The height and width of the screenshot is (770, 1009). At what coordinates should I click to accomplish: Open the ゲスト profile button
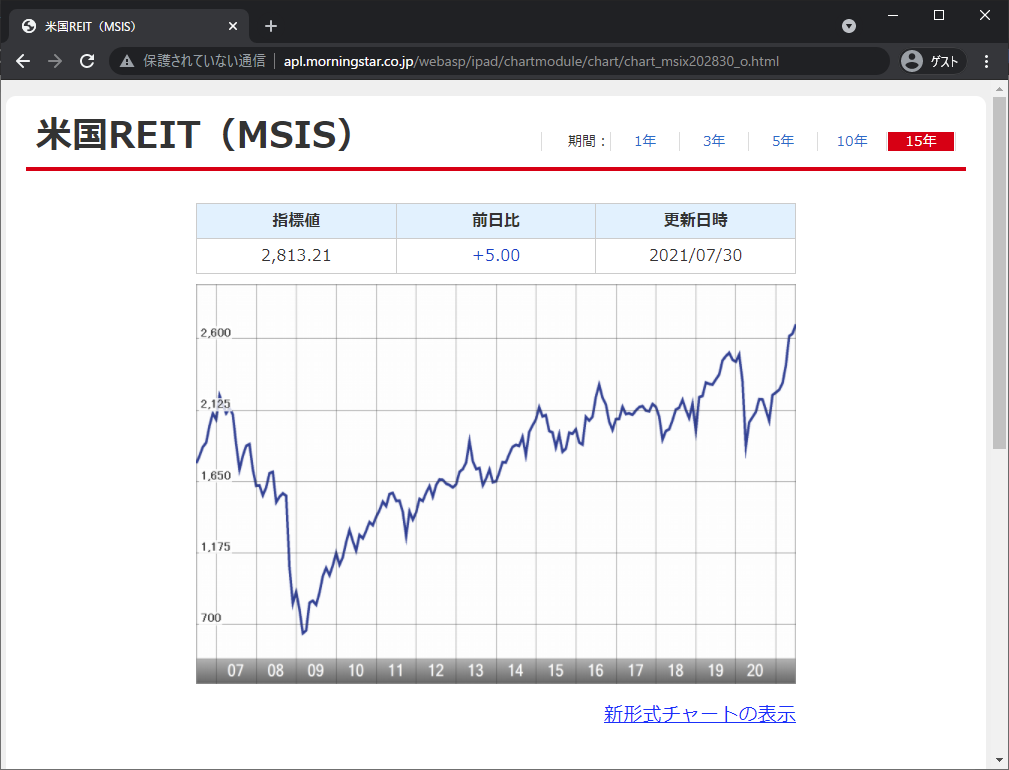click(x=932, y=61)
